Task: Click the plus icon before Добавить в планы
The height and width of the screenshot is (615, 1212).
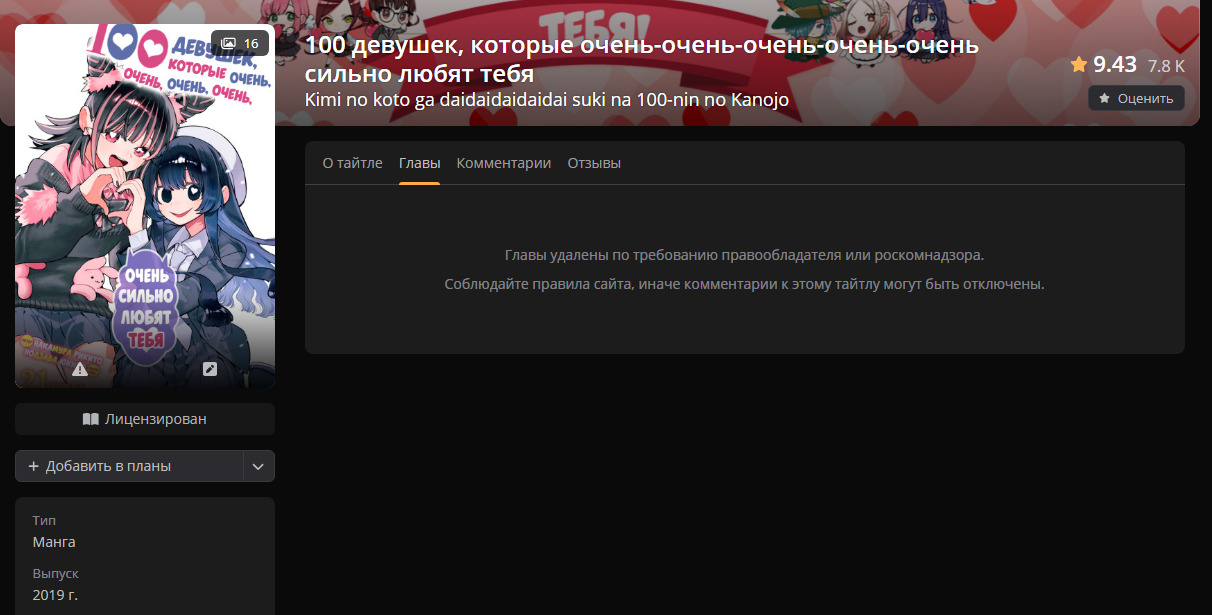Action: [x=34, y=466]
